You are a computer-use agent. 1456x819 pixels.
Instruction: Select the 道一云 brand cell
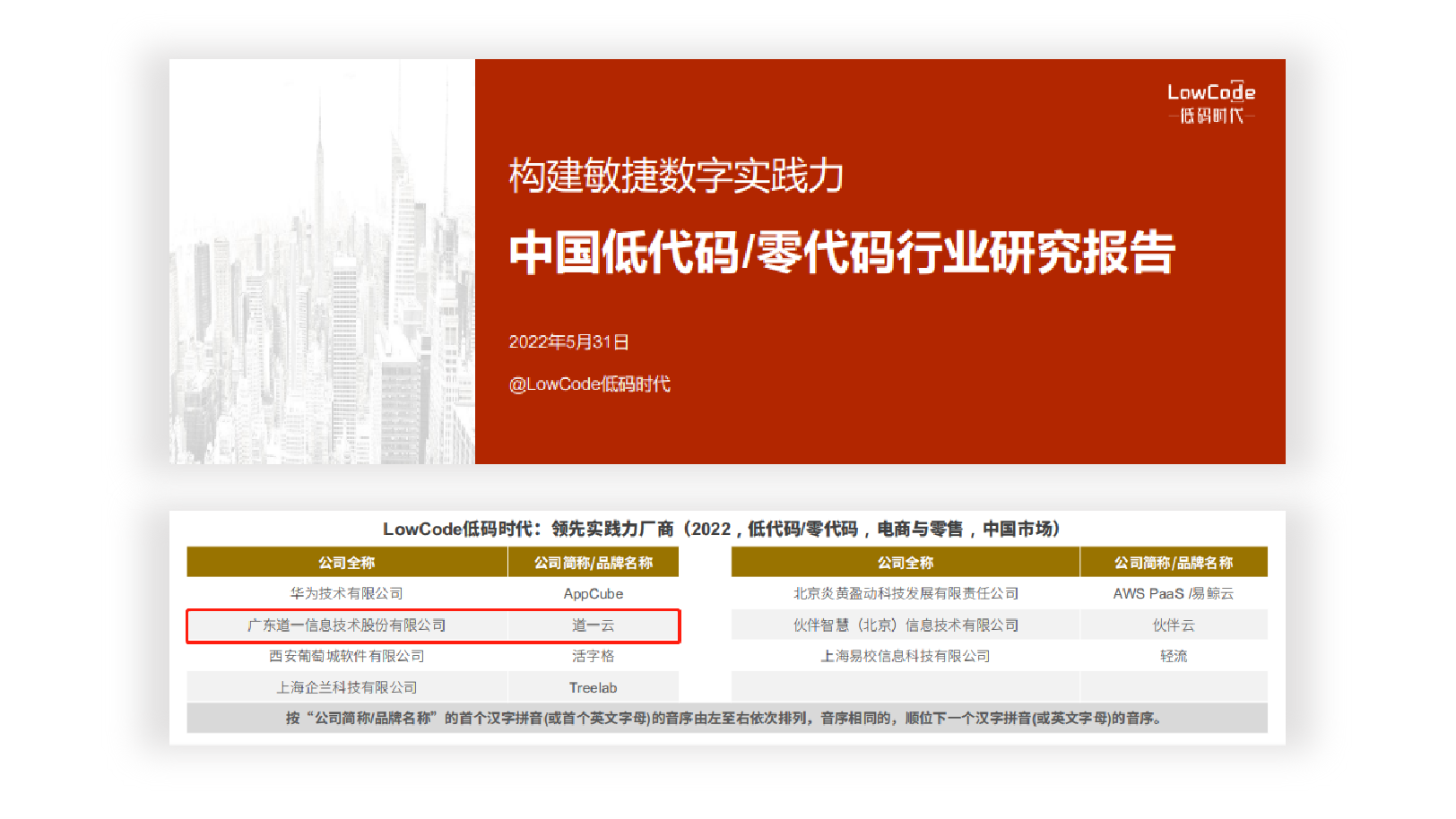[x=594, y=625]
